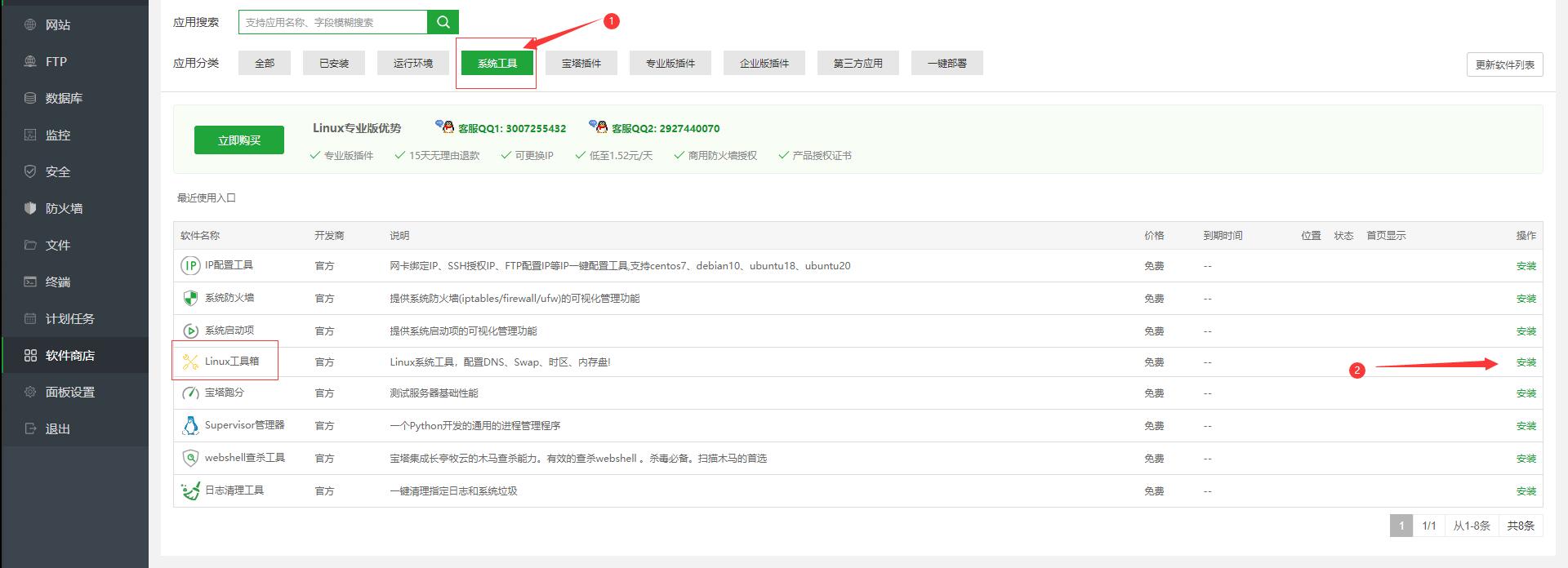Focus the 应用搜索 input field
The width and height of the screenshot is (1568, 568).
pyautogui.click(x=333, y=22)
